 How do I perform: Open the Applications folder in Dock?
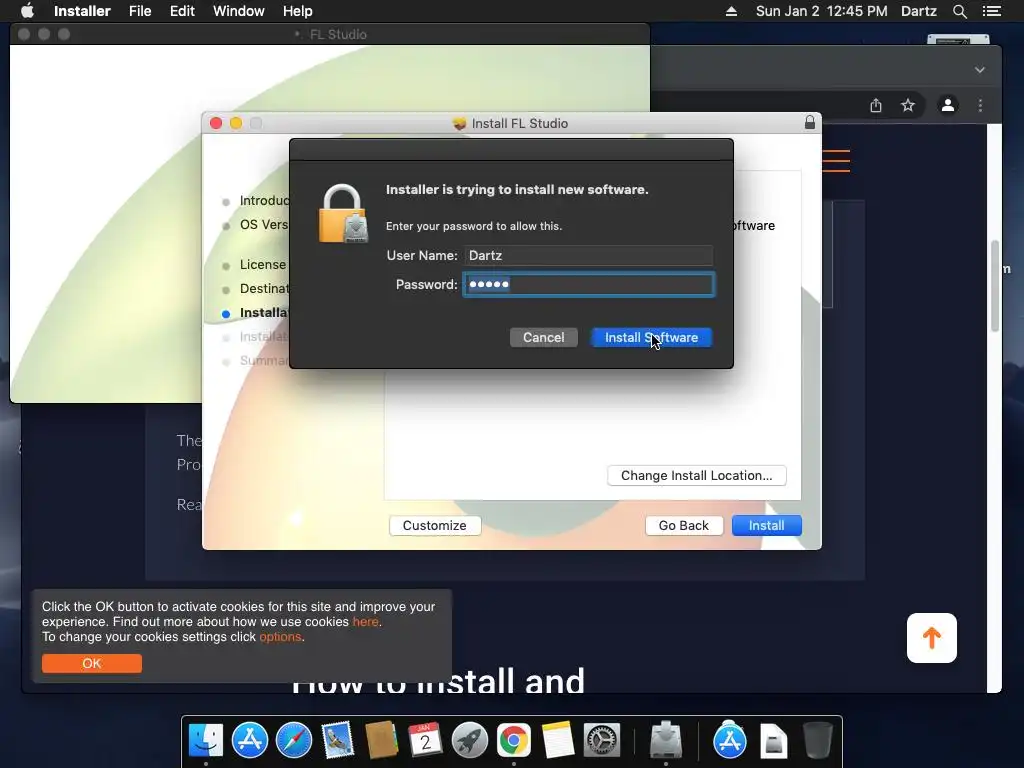click(729, 741)
